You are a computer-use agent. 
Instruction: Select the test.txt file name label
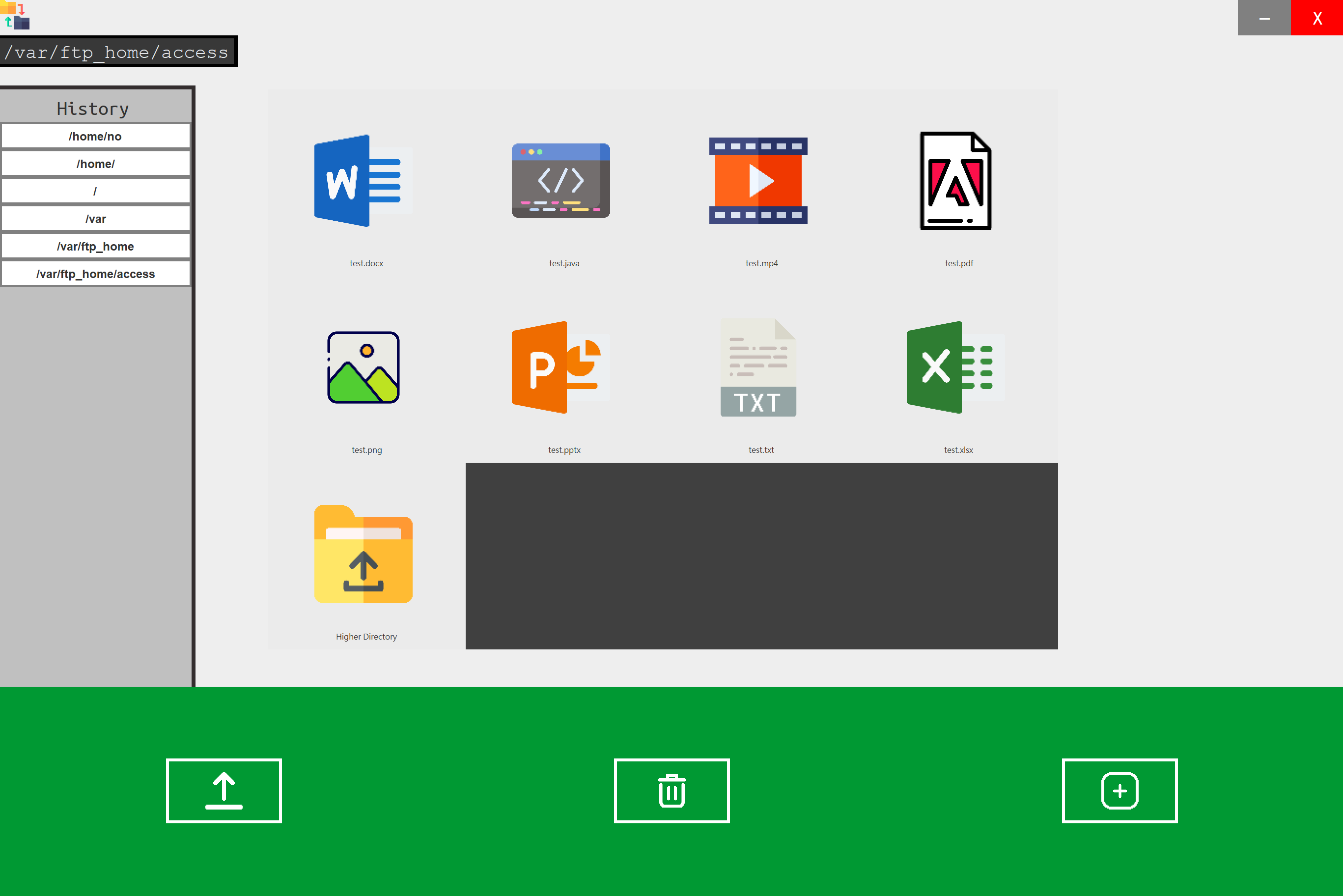[x=761, y=450]
